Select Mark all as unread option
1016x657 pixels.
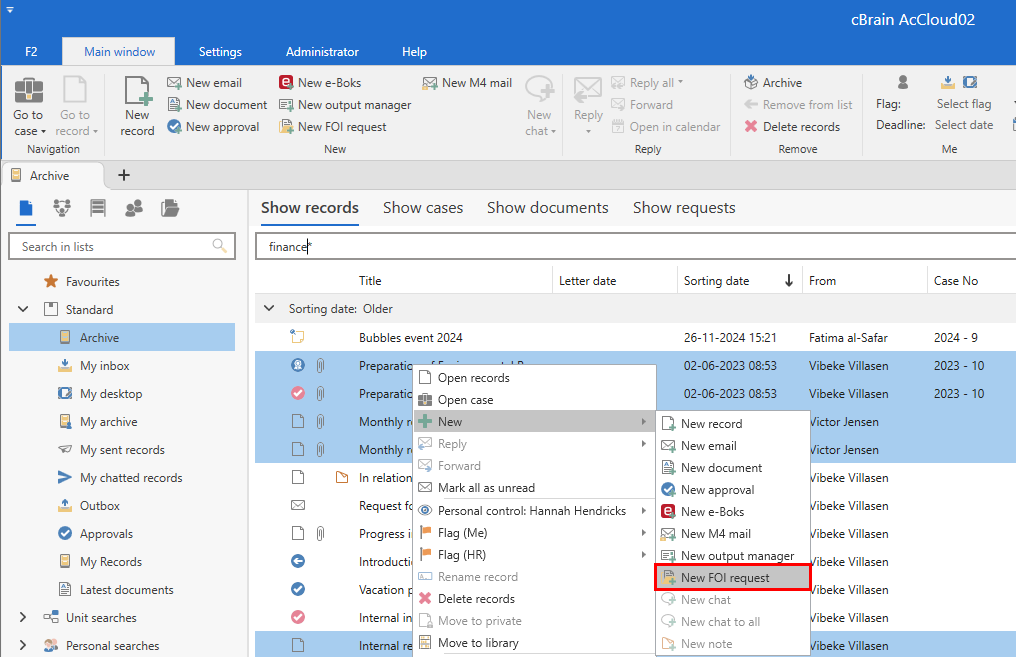tap(486, 488)
